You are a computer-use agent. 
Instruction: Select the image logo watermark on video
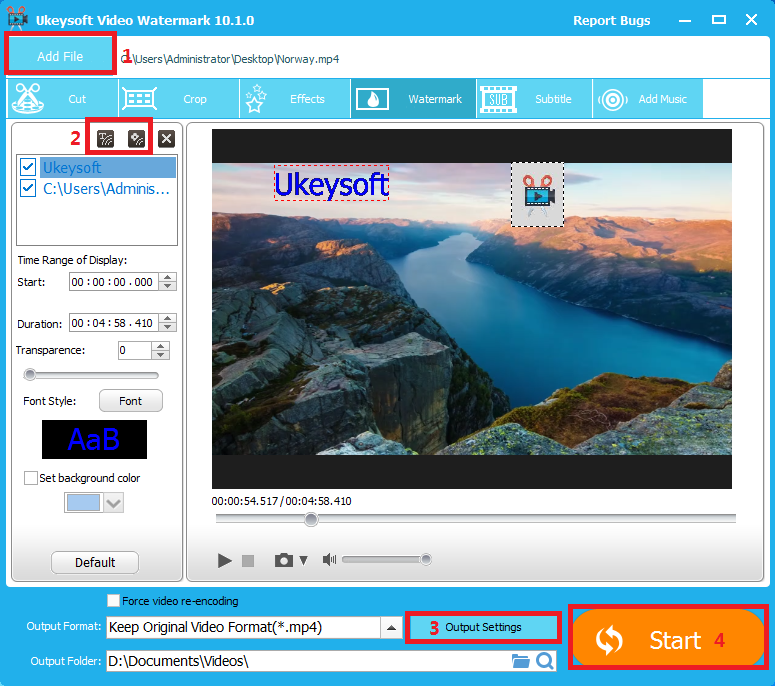click(x=537, y=195)
